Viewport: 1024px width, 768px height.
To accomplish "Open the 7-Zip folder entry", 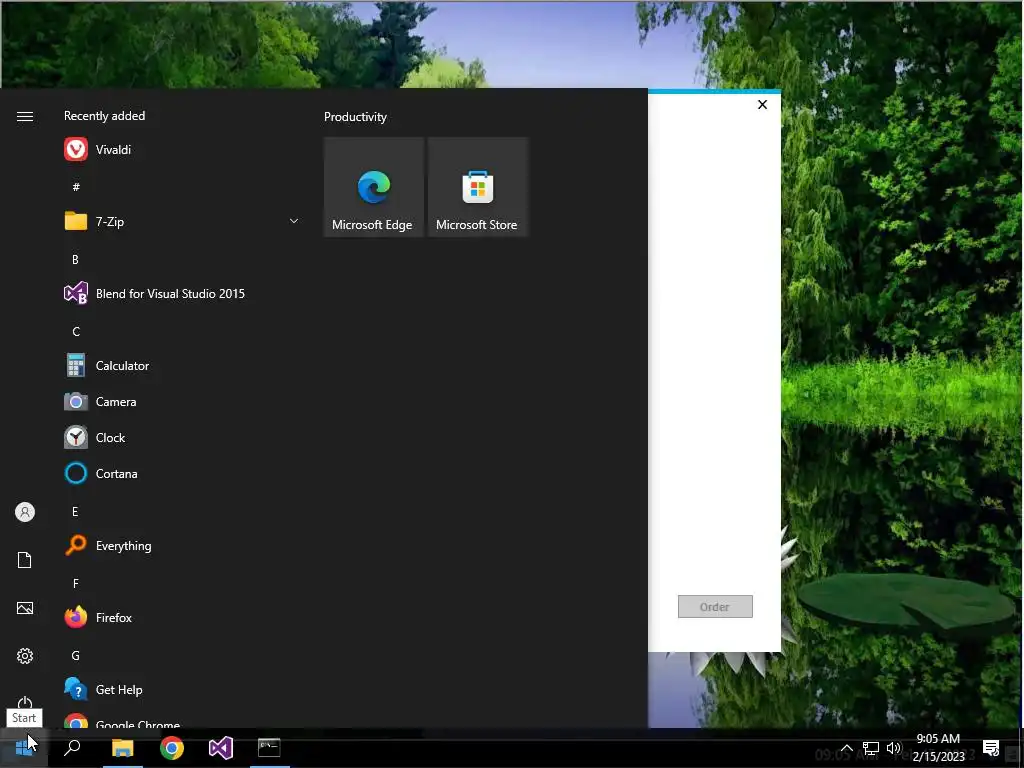I will coord(183,221).
